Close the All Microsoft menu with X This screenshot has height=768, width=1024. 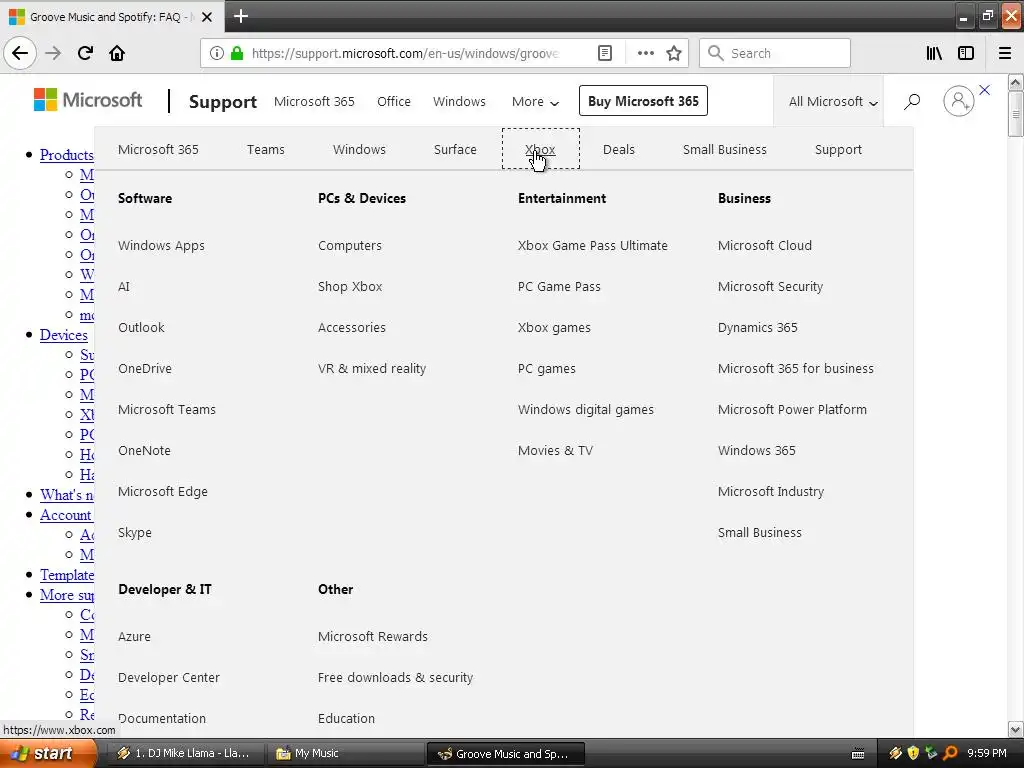985,90
